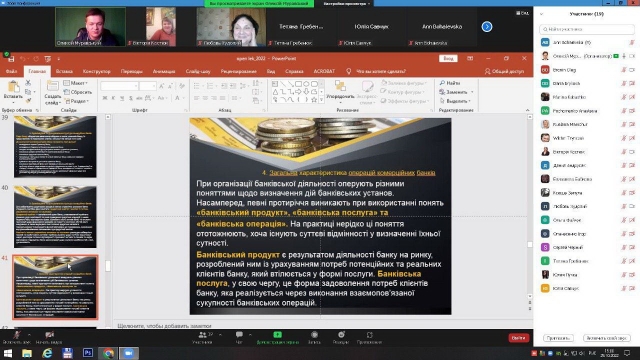Align text right in Абзац group
The height and width of the screenshot is (360, 640).
pos(214,98)
